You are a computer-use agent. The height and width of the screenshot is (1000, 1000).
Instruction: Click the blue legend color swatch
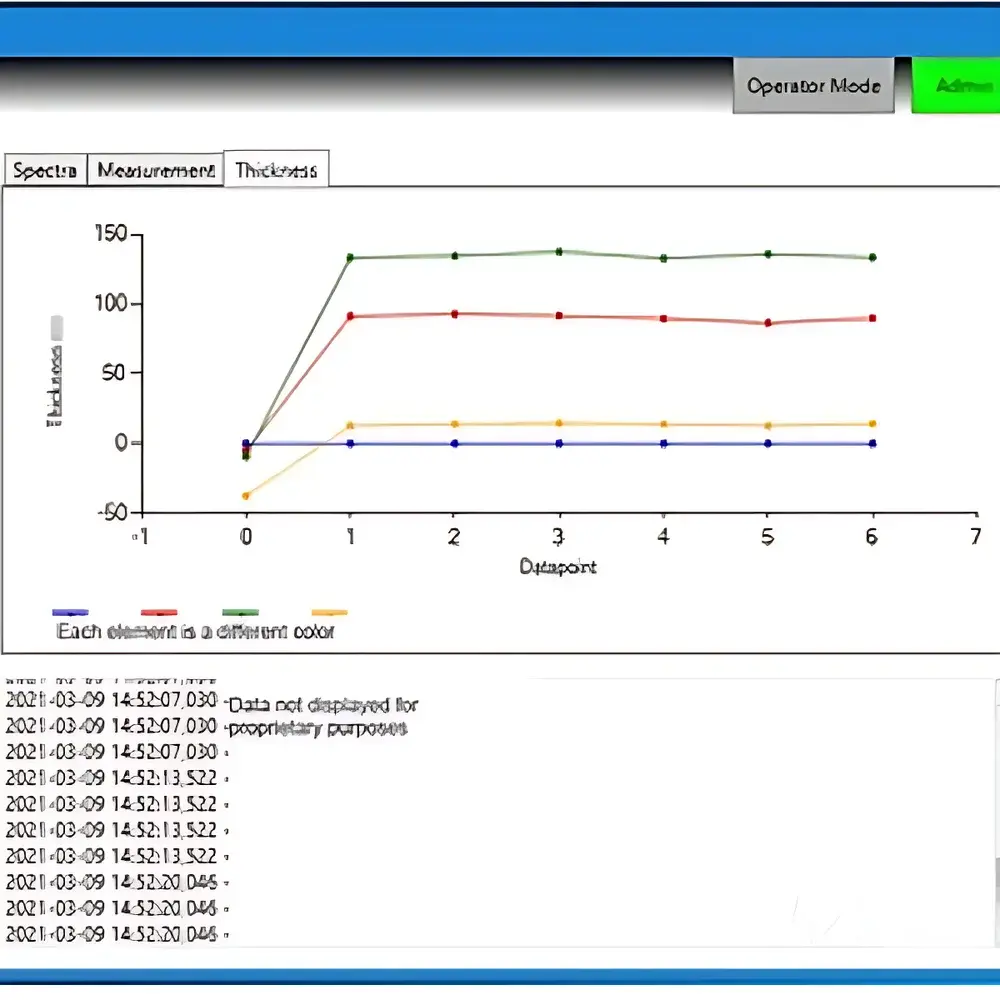70,612
